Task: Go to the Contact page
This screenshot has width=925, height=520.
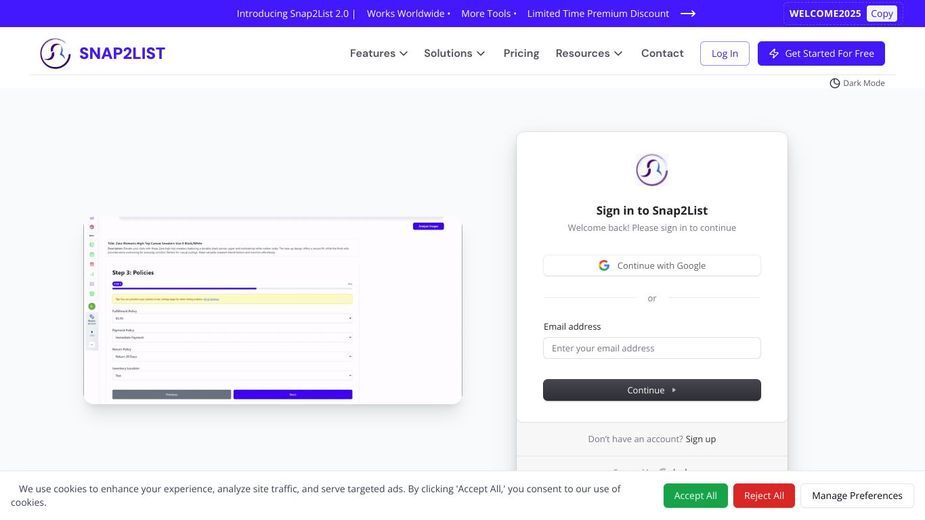Action: coord(662,53)
